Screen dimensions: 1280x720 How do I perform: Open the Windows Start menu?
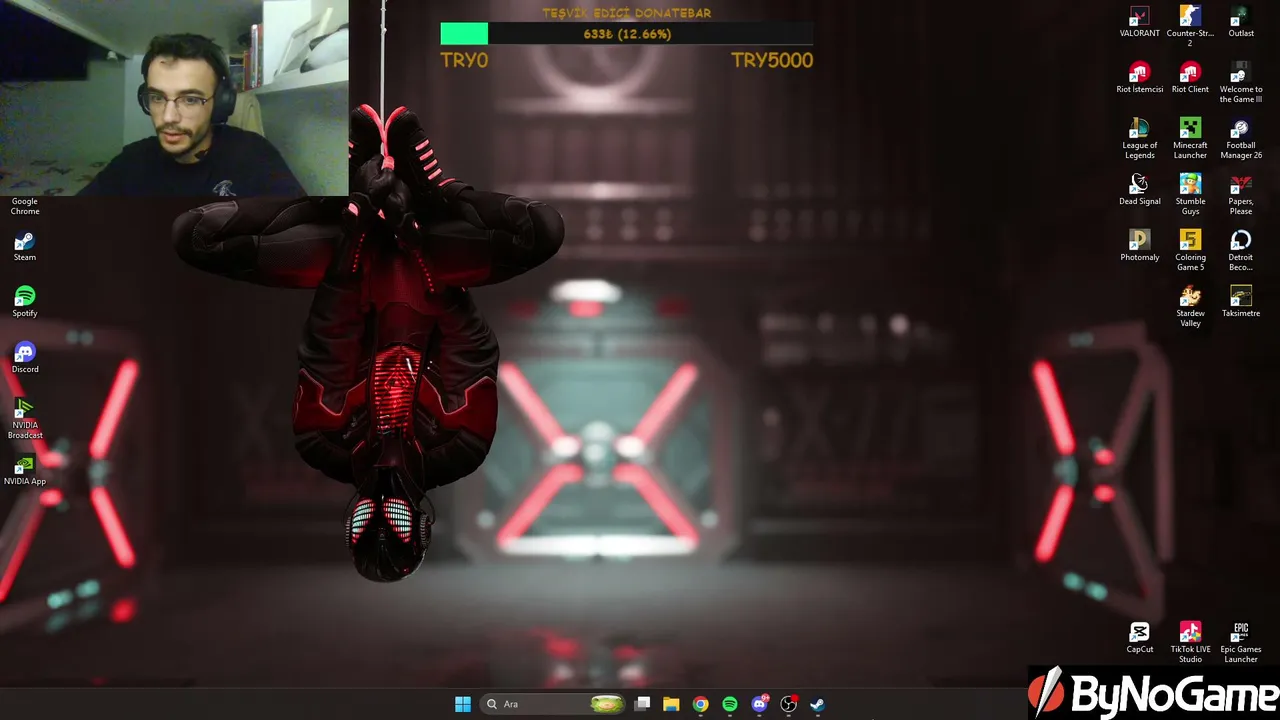pos(463,704)
